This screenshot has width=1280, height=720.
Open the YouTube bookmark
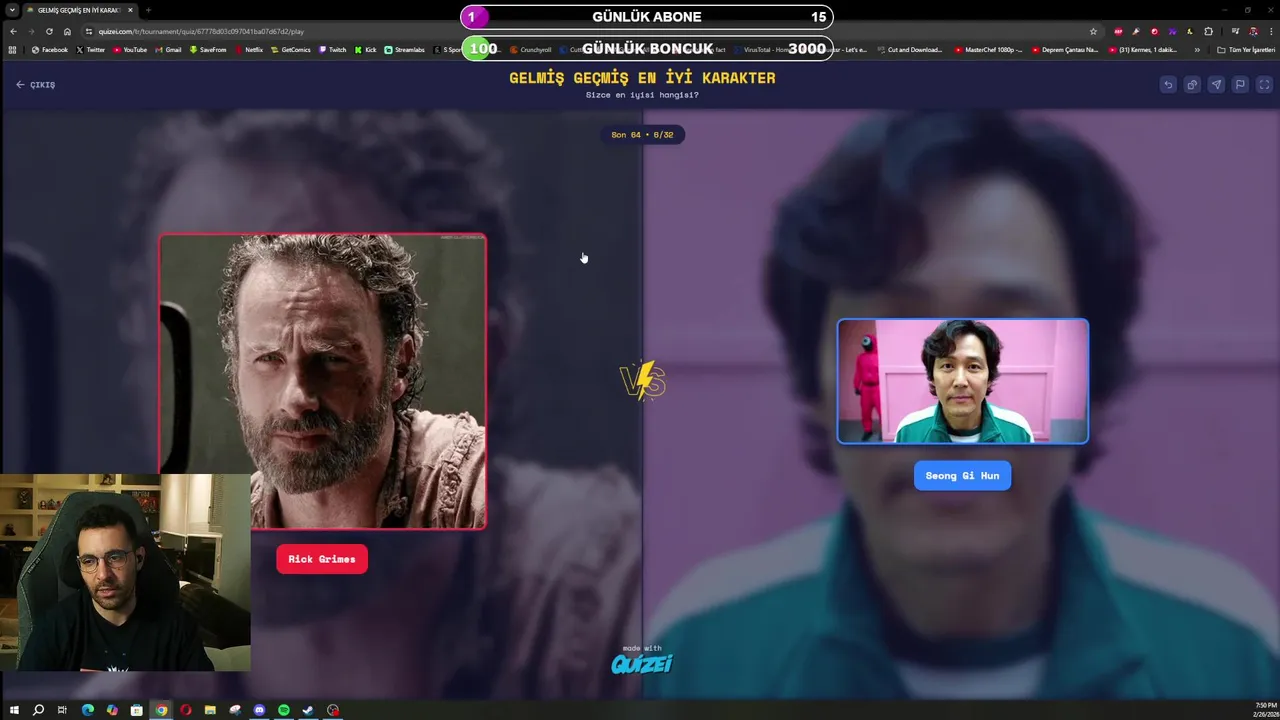click(x=129, y=49)
